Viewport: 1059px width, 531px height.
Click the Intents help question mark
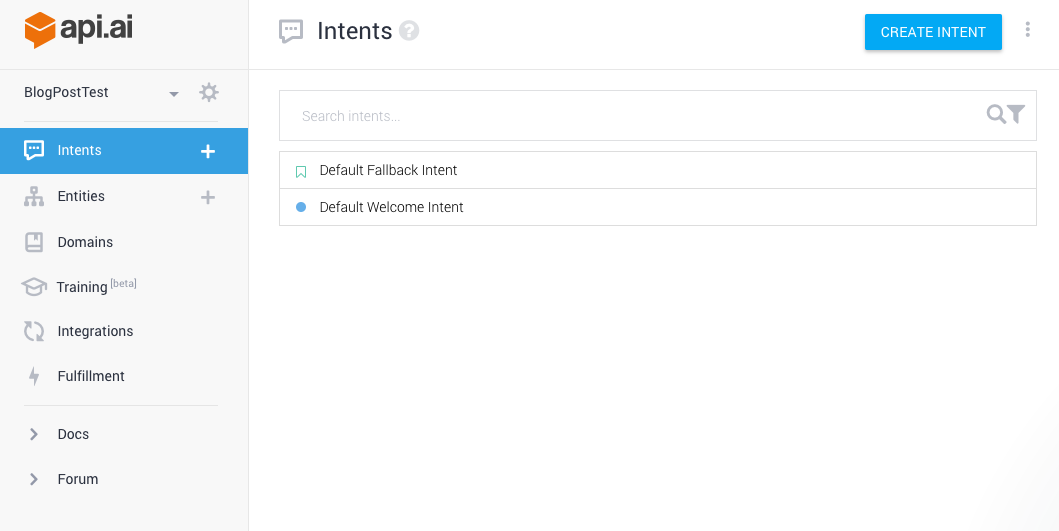pyautogui.click(x=409, y=31)
